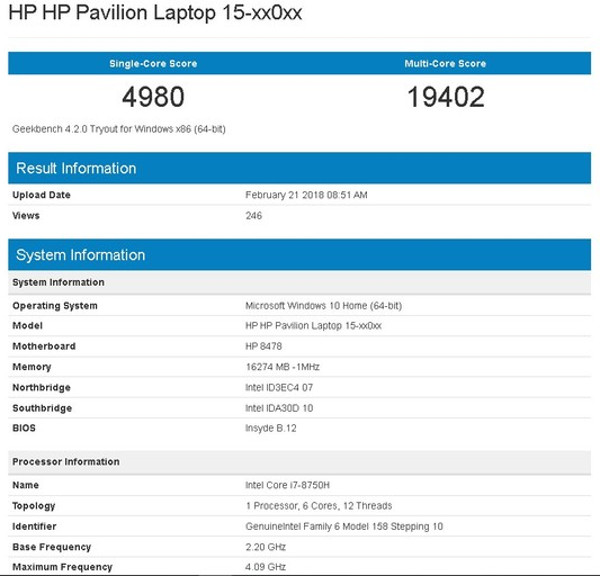Click the 'Memory' row label
Viewport: 600px width, 576px height.
(32, 367)
